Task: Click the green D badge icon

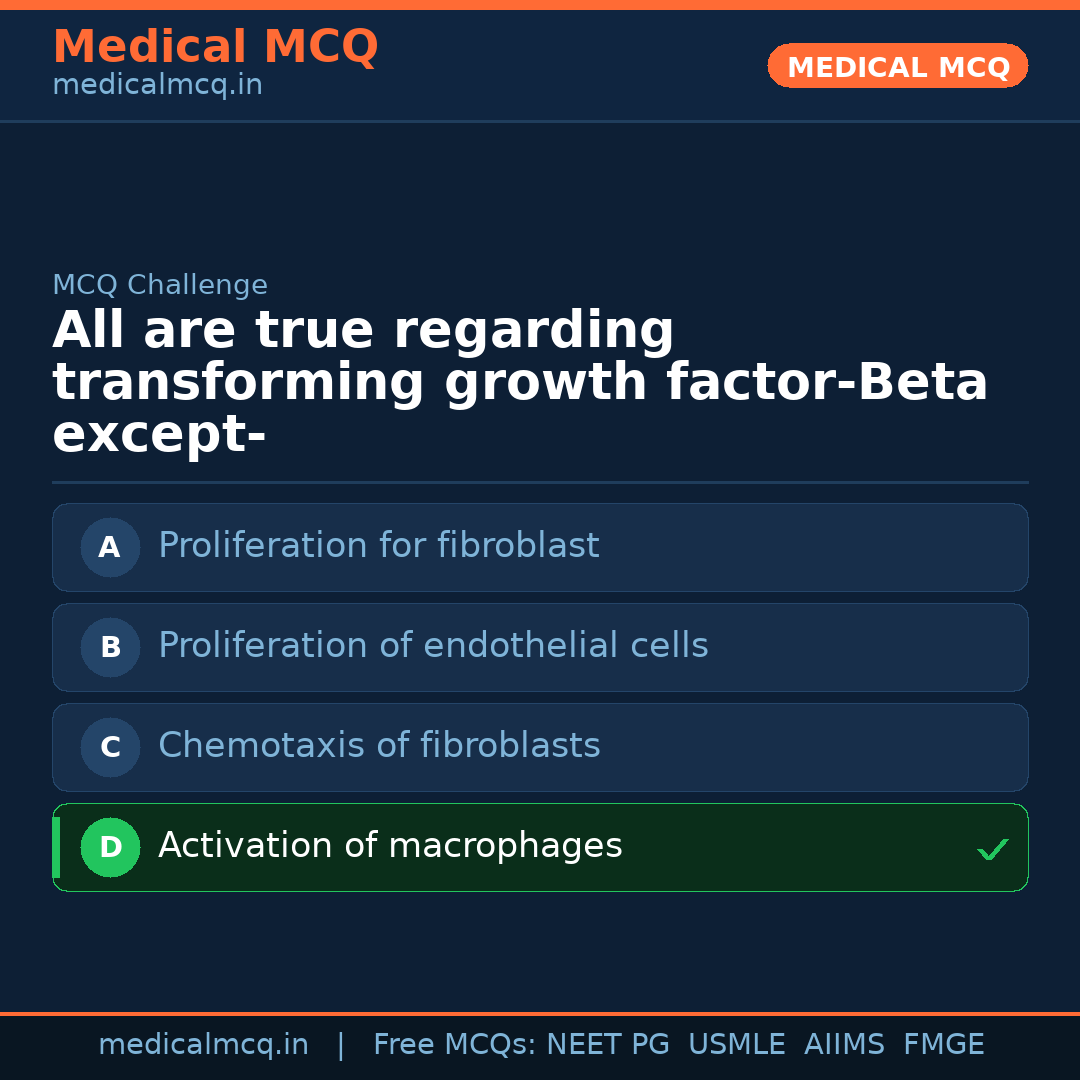Action: (x=110, y=847)
